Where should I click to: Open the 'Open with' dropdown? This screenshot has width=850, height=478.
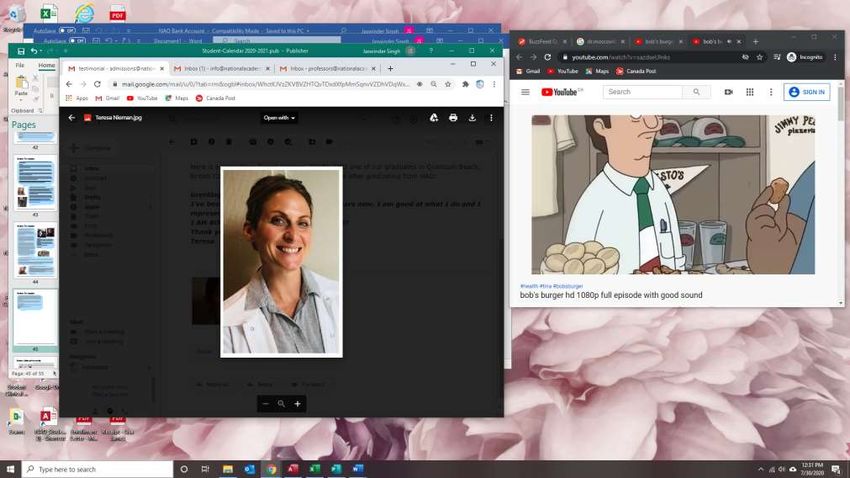click(x=279, y=118)
